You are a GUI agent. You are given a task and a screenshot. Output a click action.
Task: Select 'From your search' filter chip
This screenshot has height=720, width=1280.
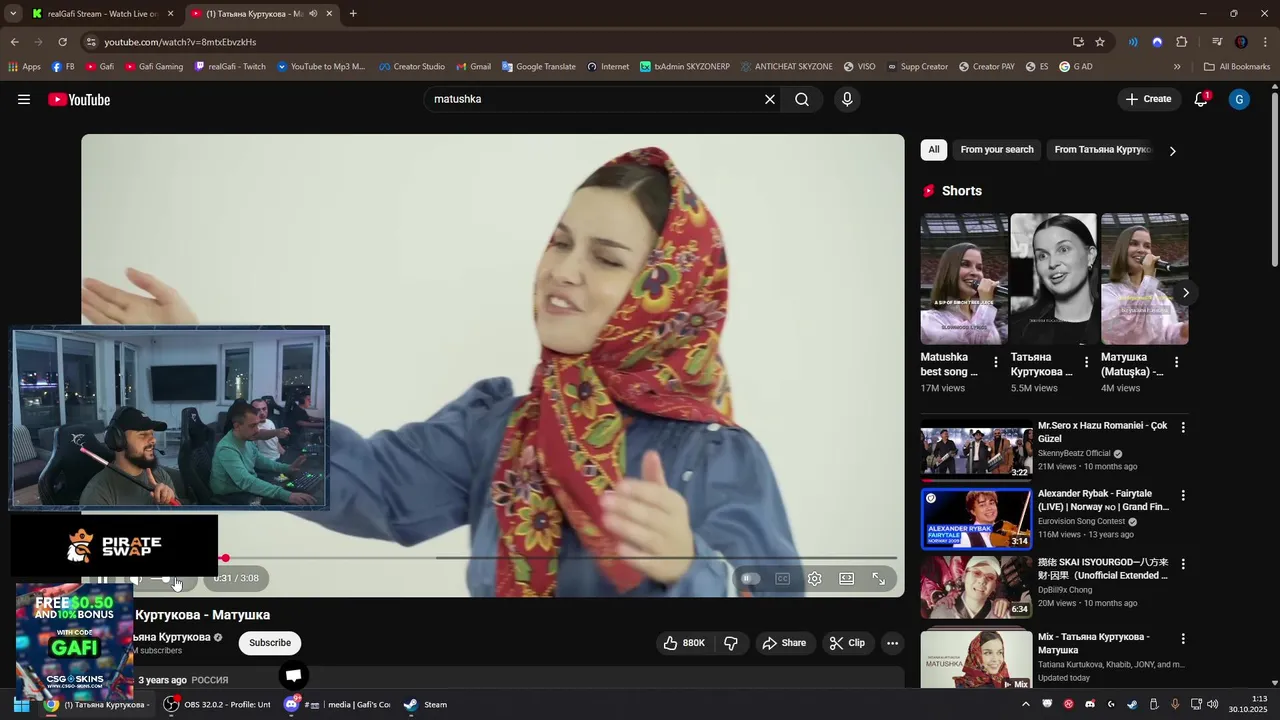click(x=997, y=150)
